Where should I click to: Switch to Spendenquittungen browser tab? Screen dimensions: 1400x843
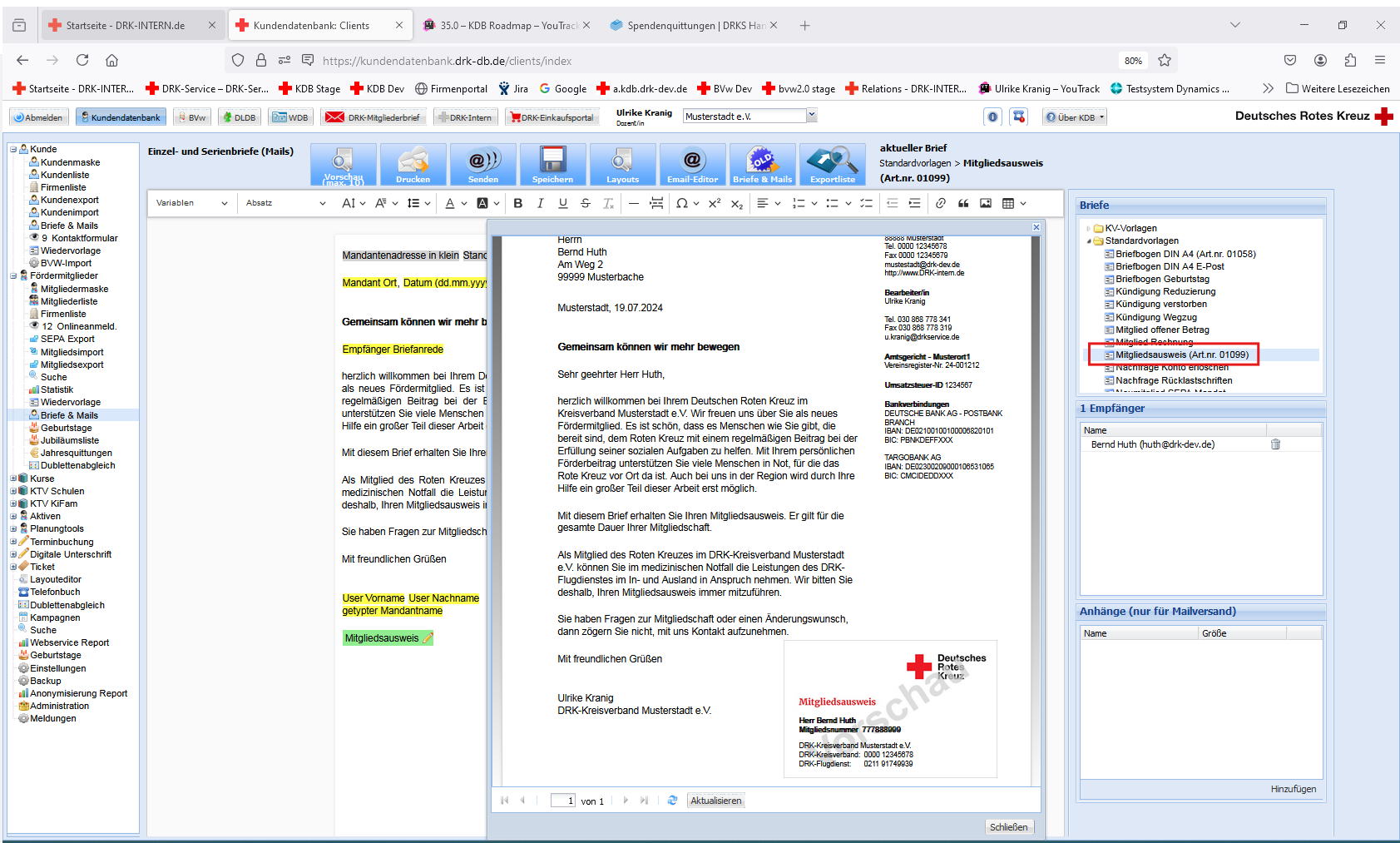click(695, 25)
